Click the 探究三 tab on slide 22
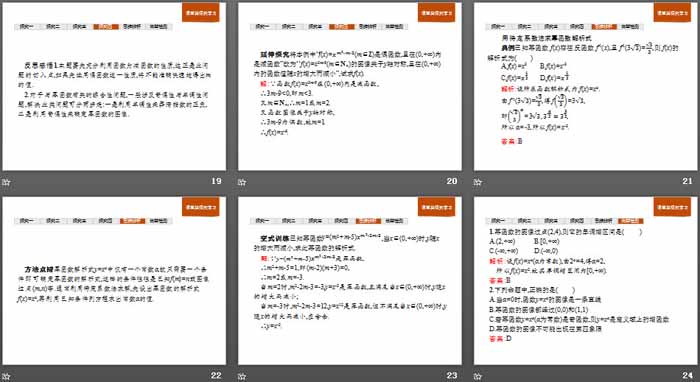Image resolution: width=700 pixels, height=382 pixels. 79,221
